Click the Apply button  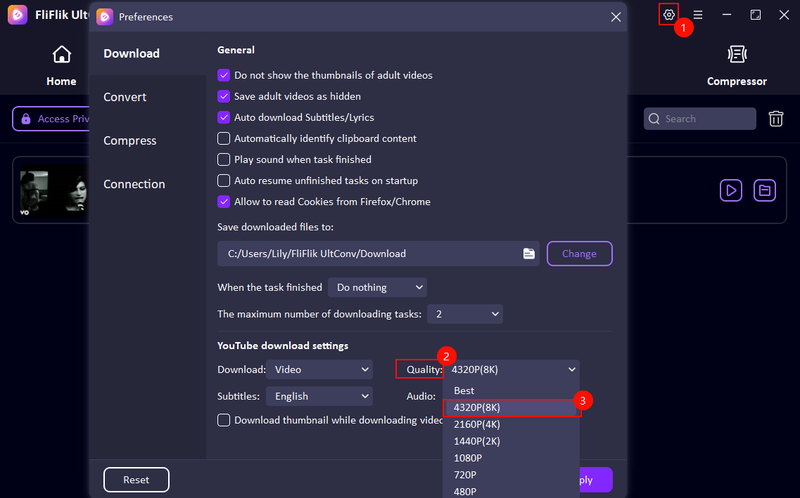[x=596, y=480]
